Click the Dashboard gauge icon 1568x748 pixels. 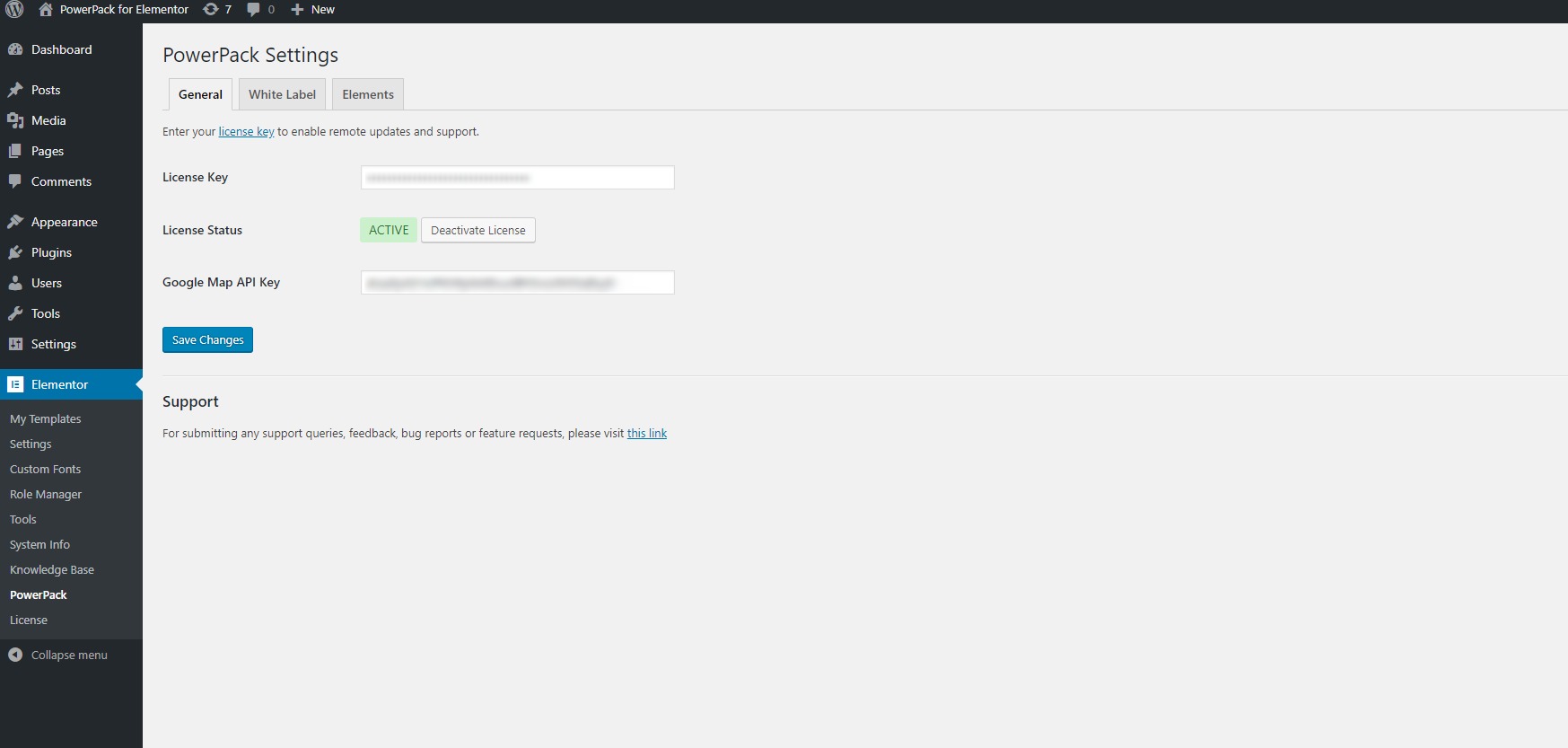pos(15,49)
